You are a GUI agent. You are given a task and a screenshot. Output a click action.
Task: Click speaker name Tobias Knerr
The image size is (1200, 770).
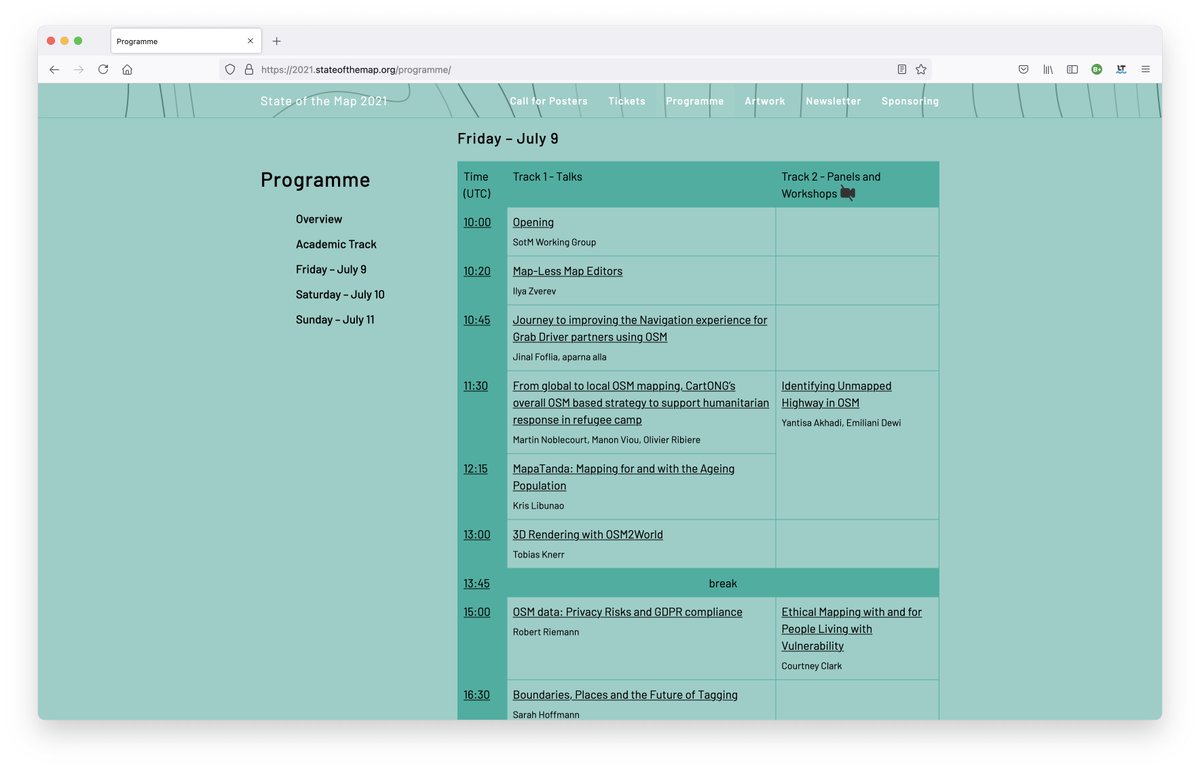click(541, 555)
